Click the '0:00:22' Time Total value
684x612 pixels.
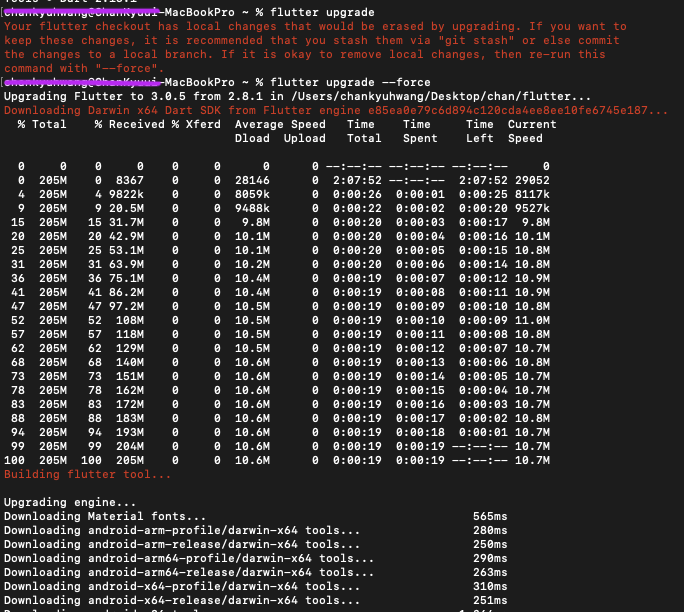(357, 208)
